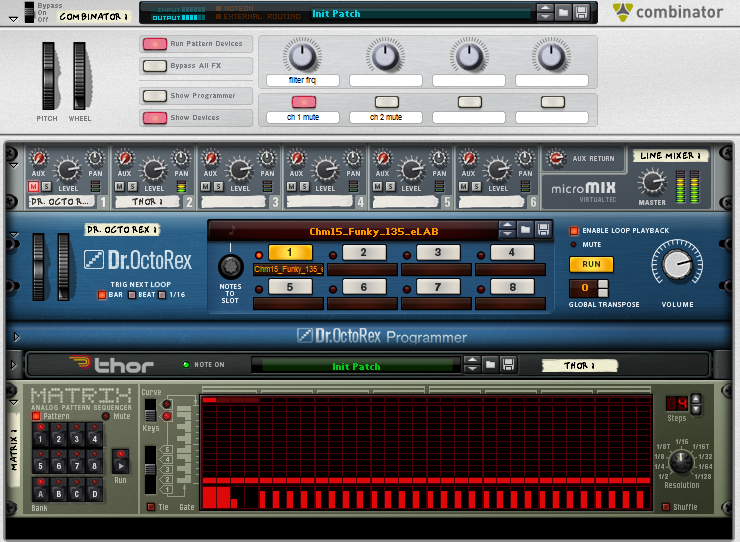This screenshot has height=542, width=740.
Task: Toggle Matrix Pattern enable button
Action: tap(36, 416)
